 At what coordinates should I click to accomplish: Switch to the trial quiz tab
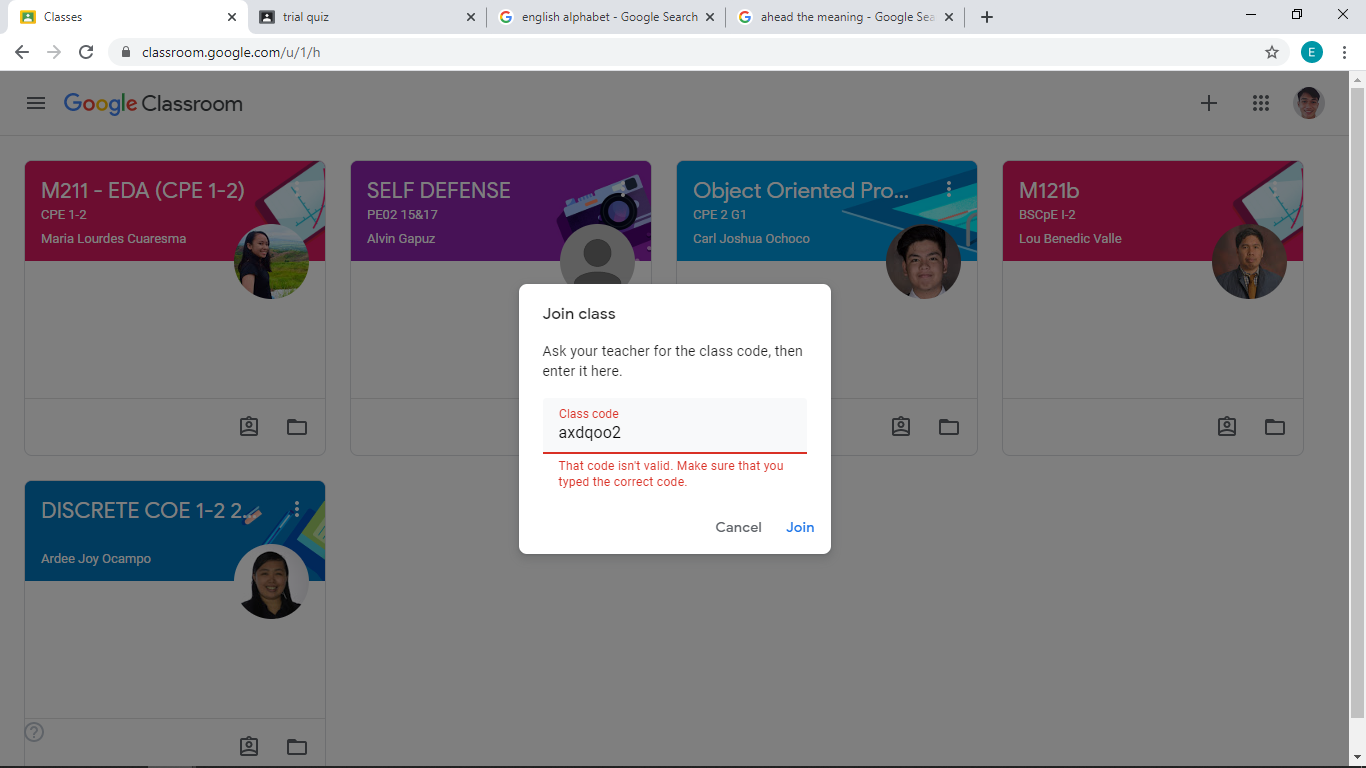(x=367, y=17)
